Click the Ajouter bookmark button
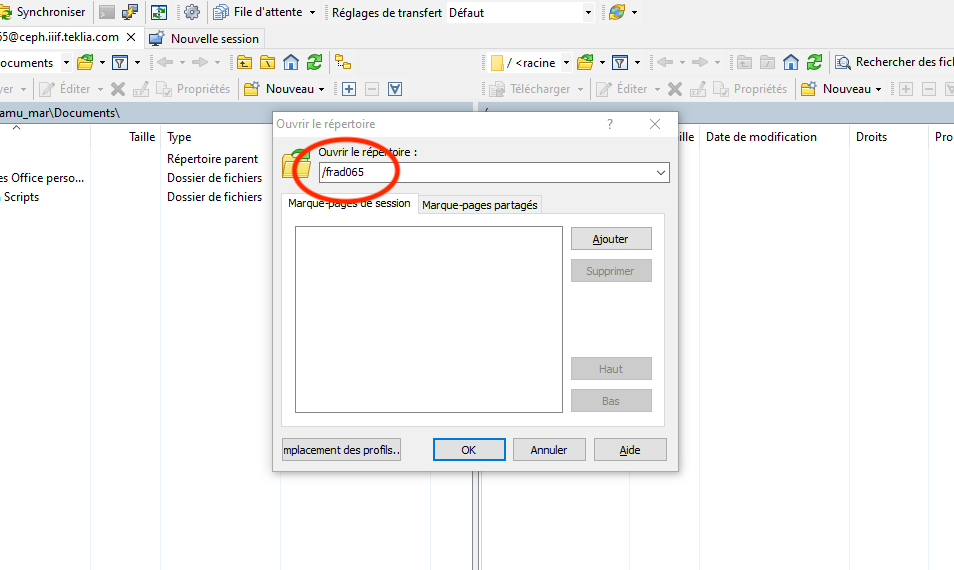 (611, 239)
